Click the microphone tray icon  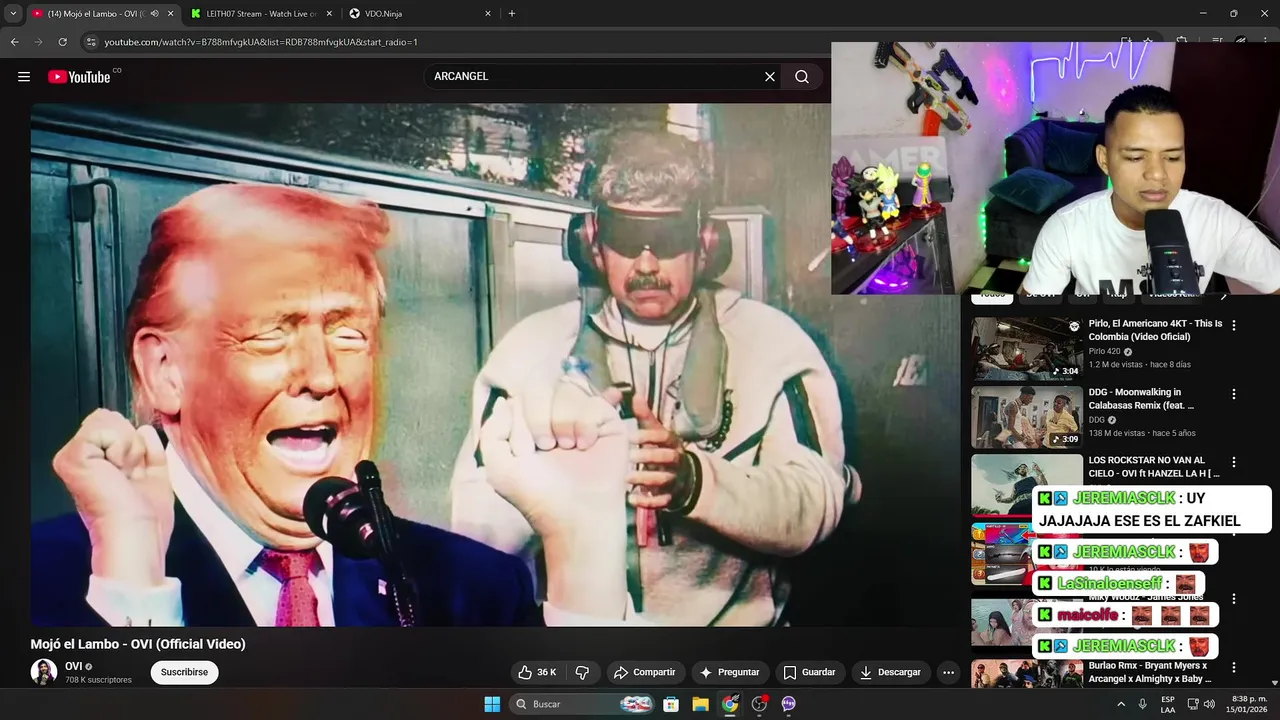click(x=1143, y=704)
